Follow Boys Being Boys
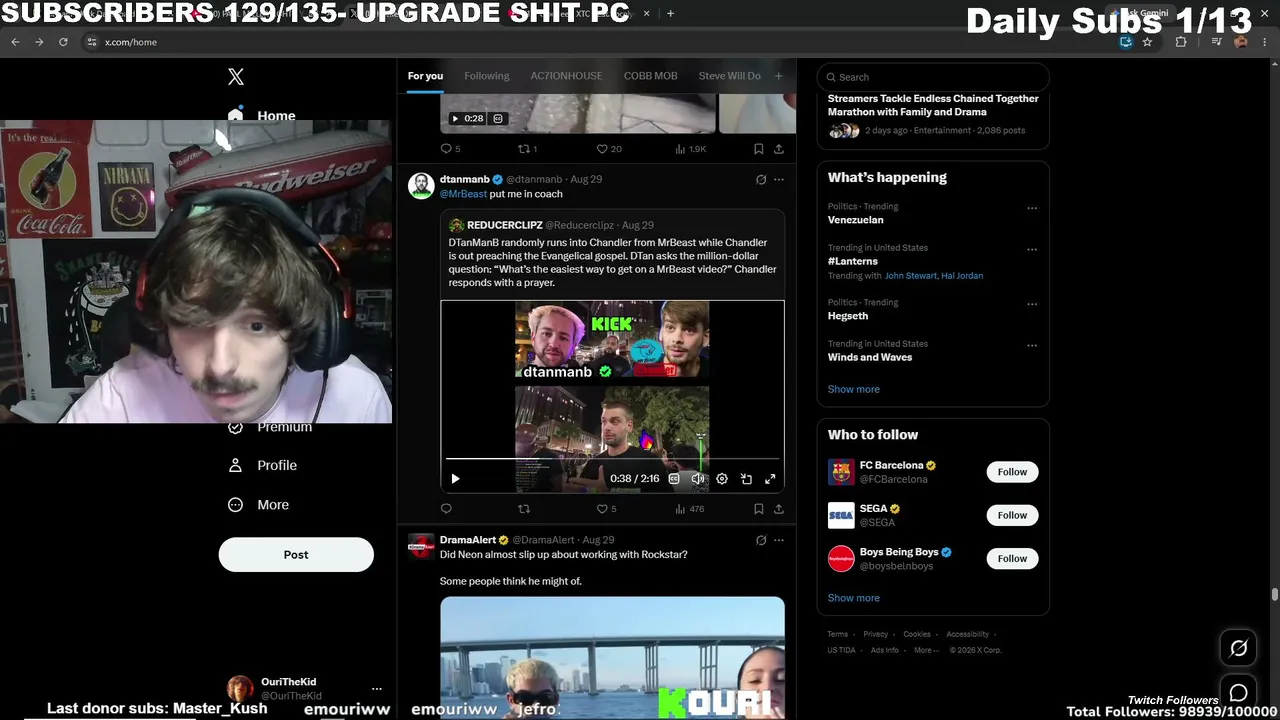The image size is (1280, 720). point(1012,558)
